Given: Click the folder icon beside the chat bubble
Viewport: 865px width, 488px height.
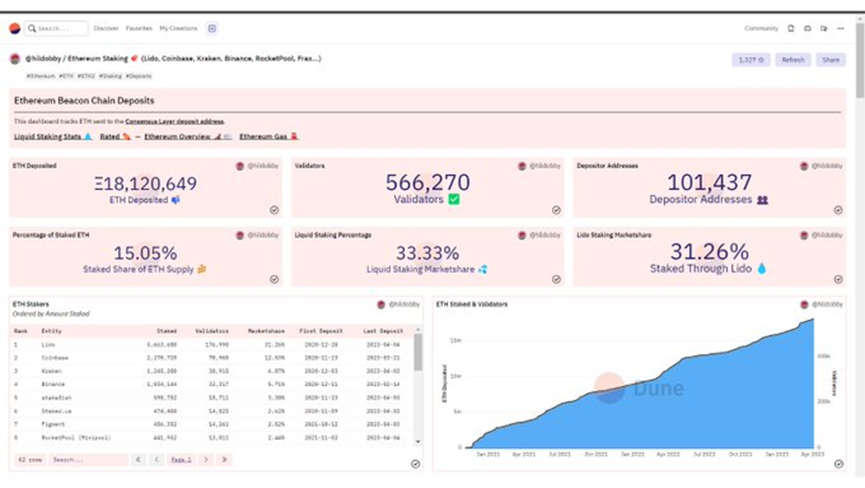Looking at the screenshot, I should coord(824,28).
